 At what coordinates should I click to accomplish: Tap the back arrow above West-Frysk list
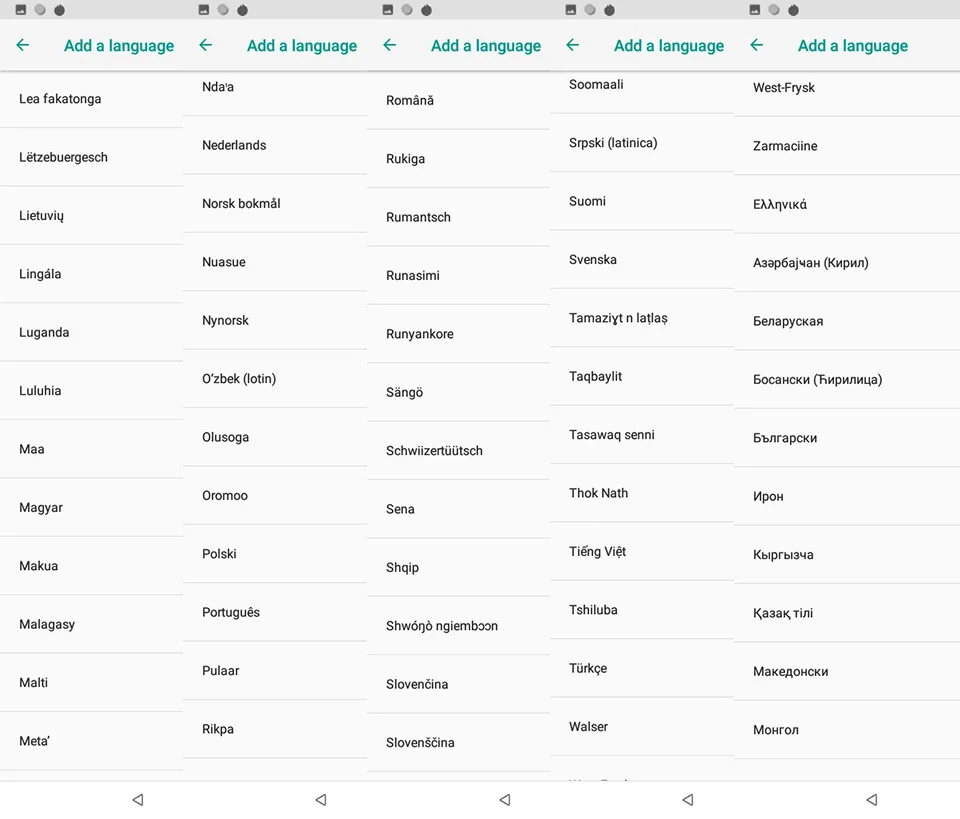click(x=757, y=45)
